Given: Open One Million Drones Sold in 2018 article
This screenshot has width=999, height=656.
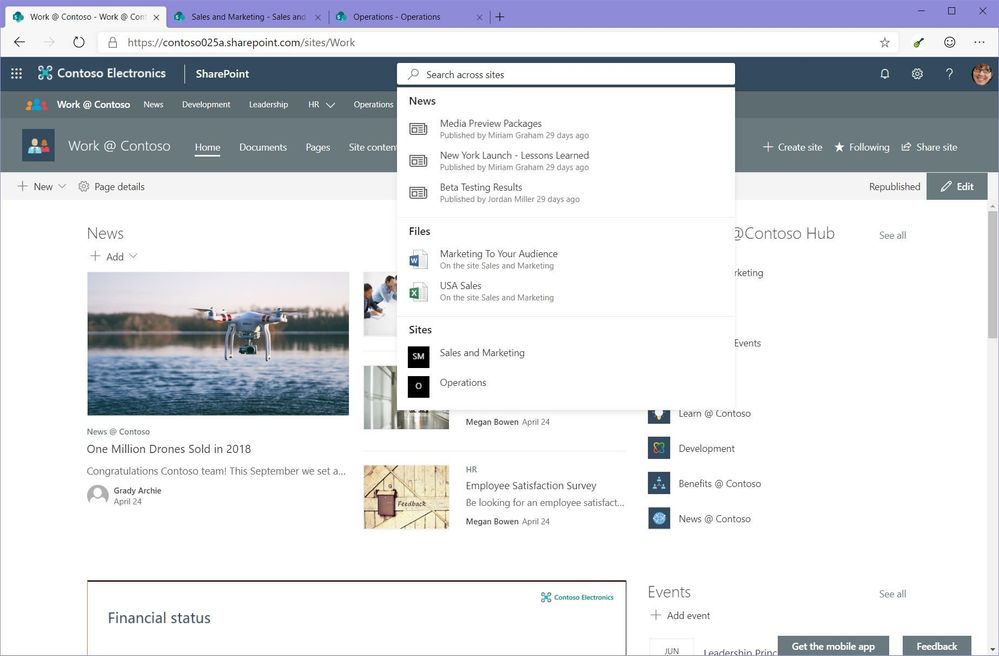Looking at the screenshot, I should [169, 449].
